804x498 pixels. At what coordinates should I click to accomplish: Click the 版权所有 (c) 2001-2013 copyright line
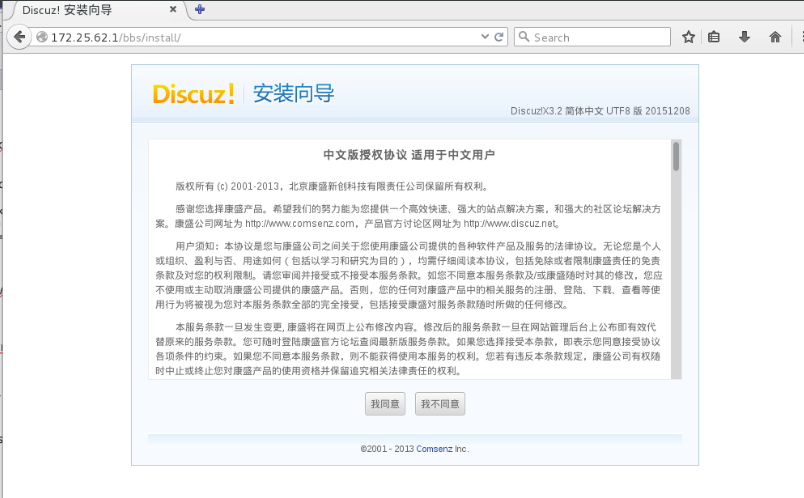[x=333, y=186]
